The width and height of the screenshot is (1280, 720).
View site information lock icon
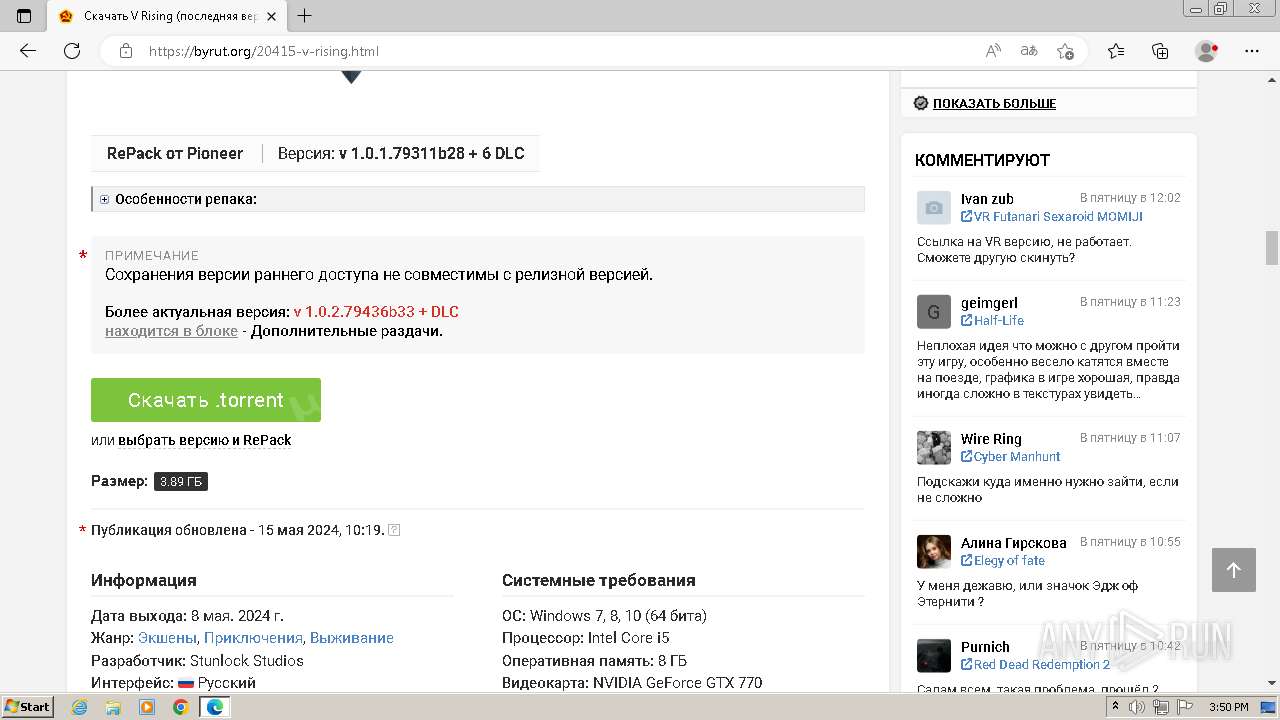click(126, 51)
